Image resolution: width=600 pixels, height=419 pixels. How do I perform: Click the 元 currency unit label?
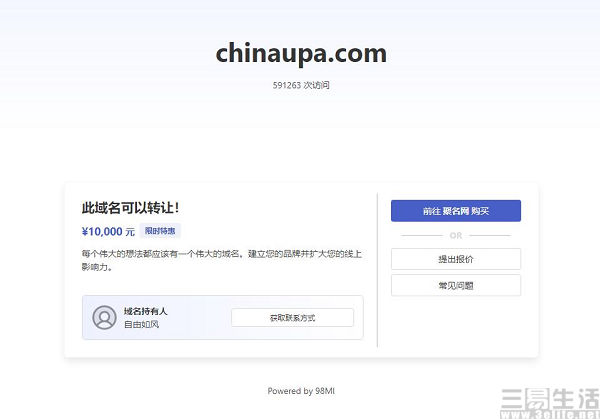tap(130, 232)
